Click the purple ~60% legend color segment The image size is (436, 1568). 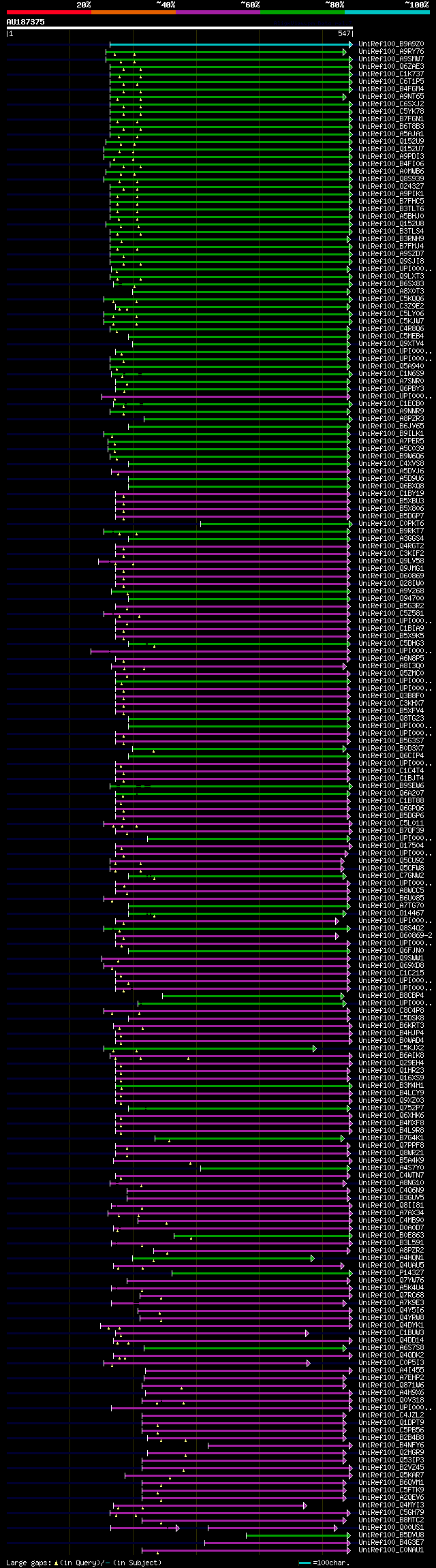(x=218, y=12)
